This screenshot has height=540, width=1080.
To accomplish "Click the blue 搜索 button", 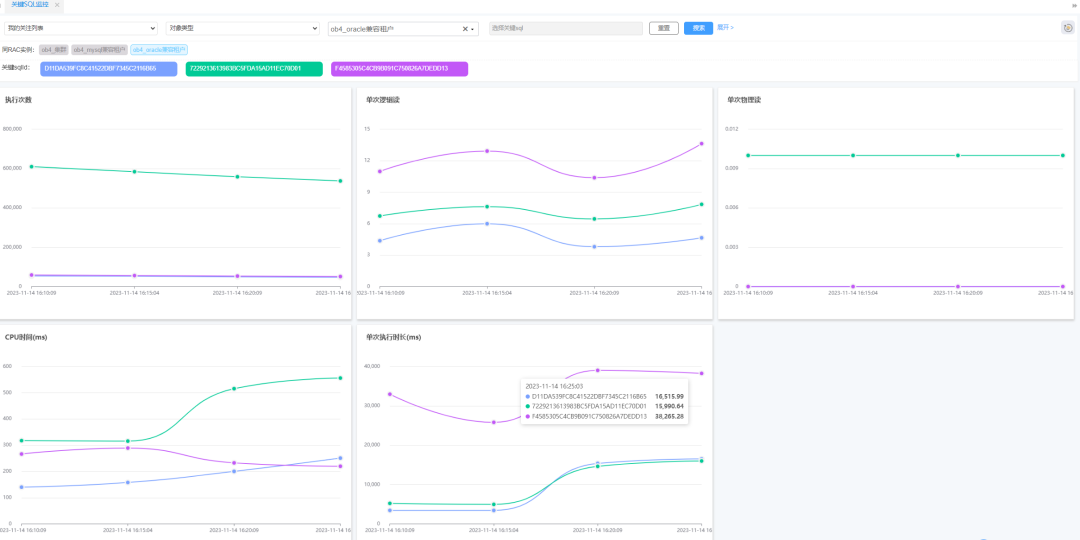I will point(698,28).
